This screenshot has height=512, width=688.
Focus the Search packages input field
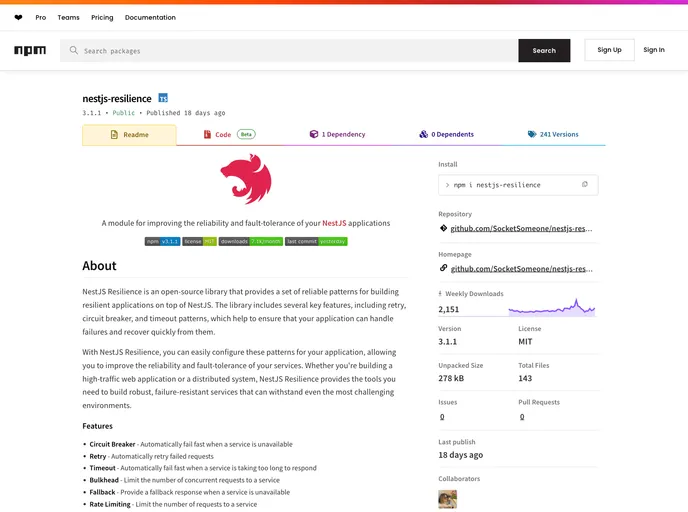289,50
